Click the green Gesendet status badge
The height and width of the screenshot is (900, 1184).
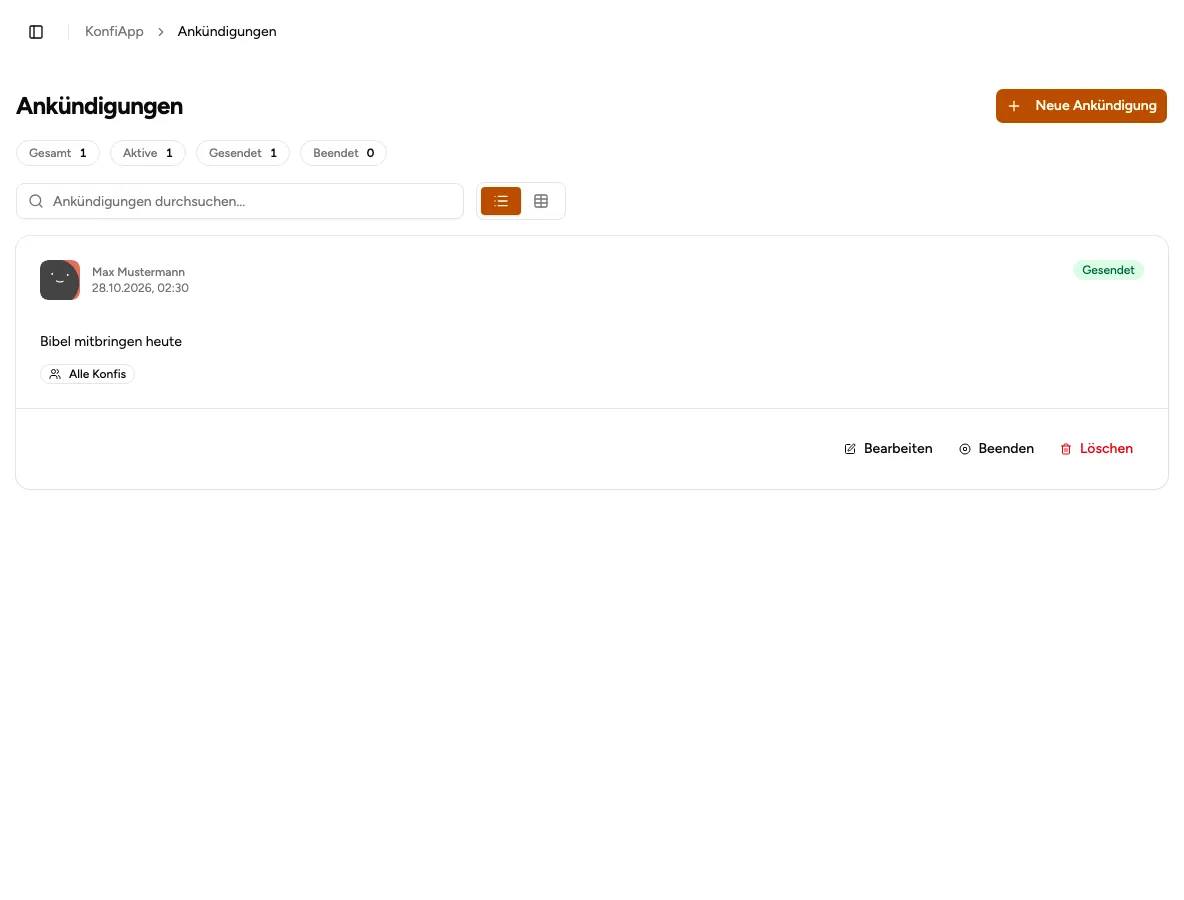(x=1108, y=270)
